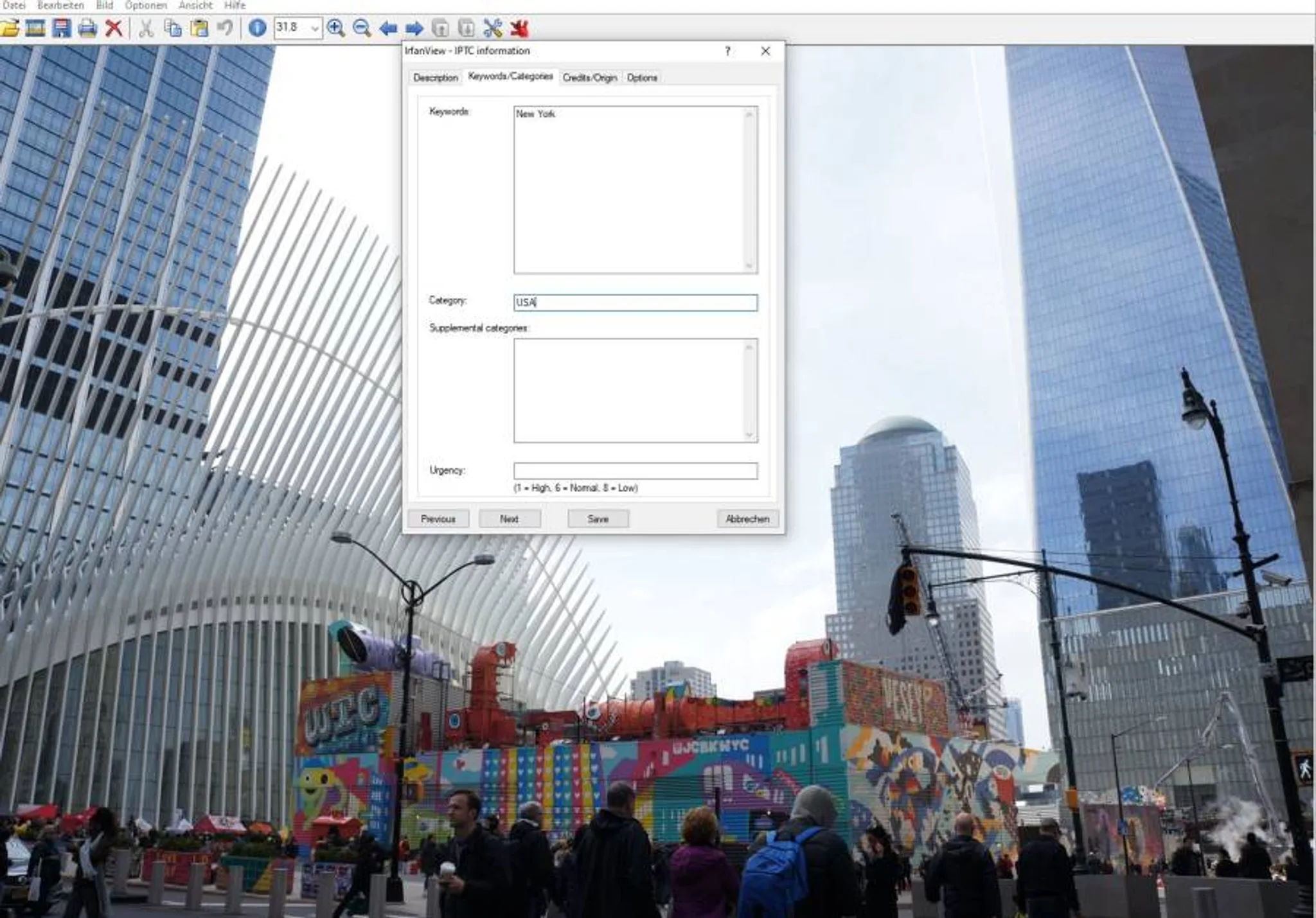Open the slideshow filmstrip icon
The image size is (1316, 918).
tap(35, 28)
